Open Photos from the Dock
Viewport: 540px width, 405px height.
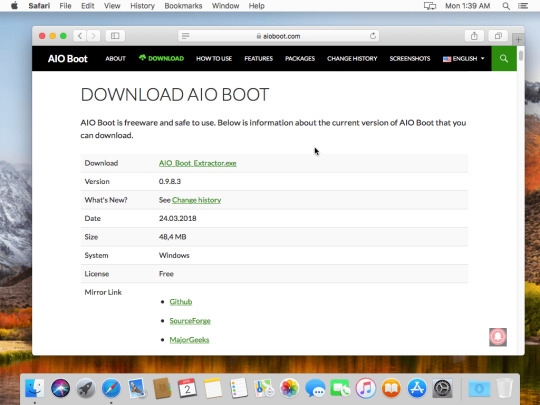click(289, 388)
